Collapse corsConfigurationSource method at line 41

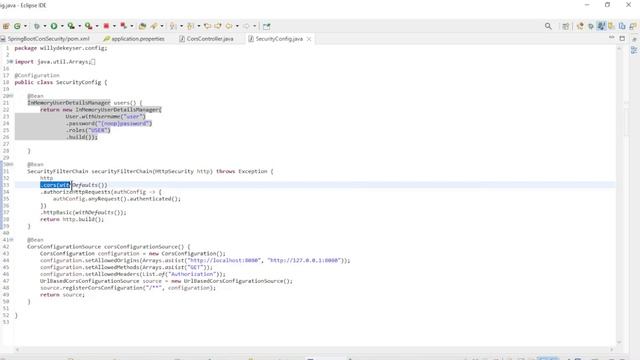pyautogui.click(x=11, y=240)
